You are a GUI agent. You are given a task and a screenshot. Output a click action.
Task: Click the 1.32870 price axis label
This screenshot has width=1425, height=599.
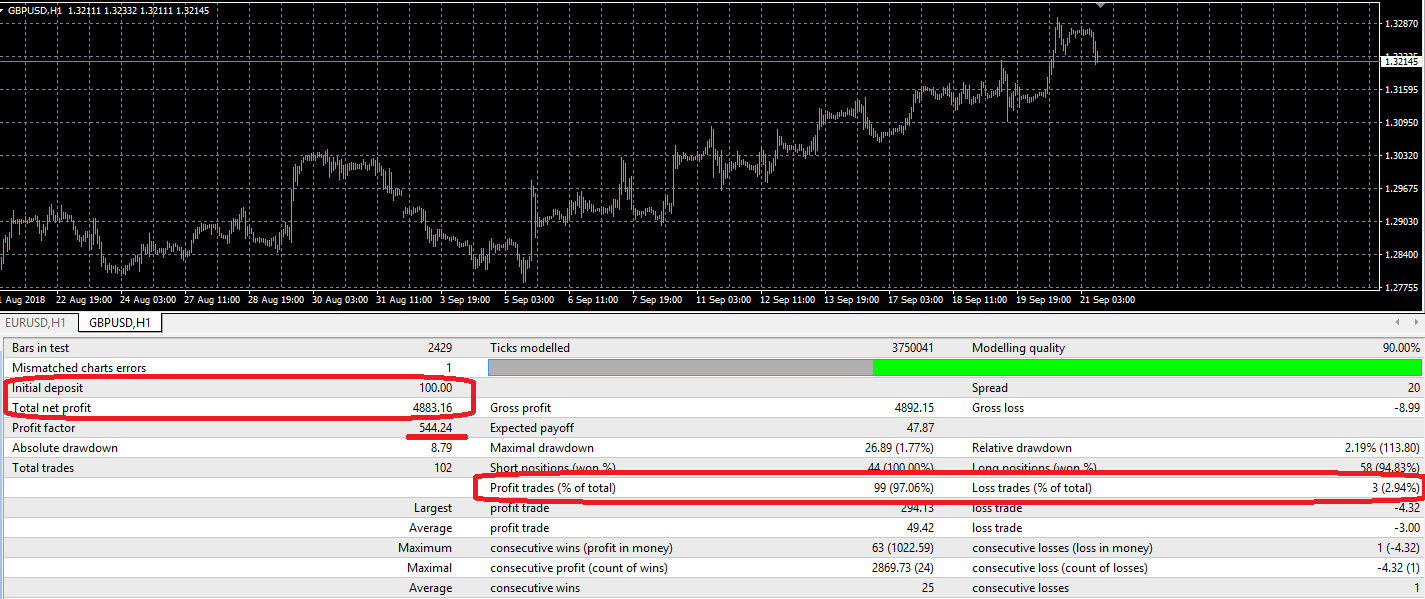tap(1404, 23)
